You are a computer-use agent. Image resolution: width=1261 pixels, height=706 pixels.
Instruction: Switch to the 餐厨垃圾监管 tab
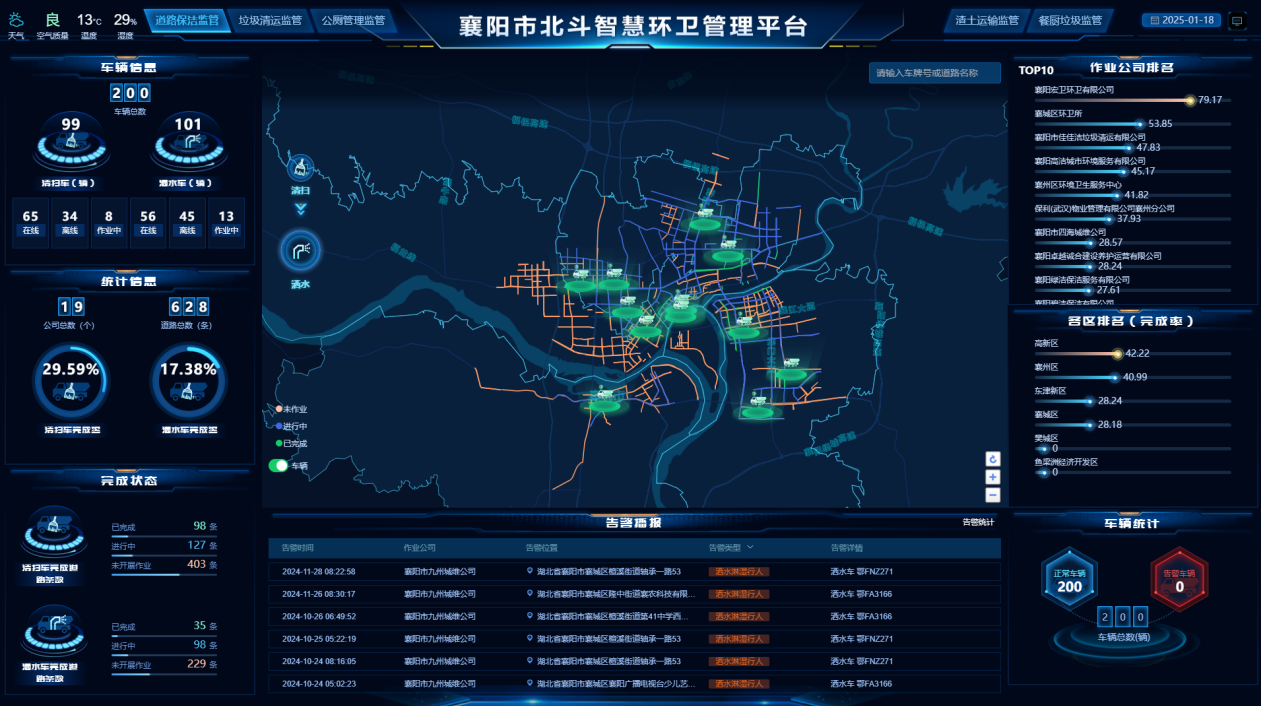pyautogui.click(x=1069, y=20)
